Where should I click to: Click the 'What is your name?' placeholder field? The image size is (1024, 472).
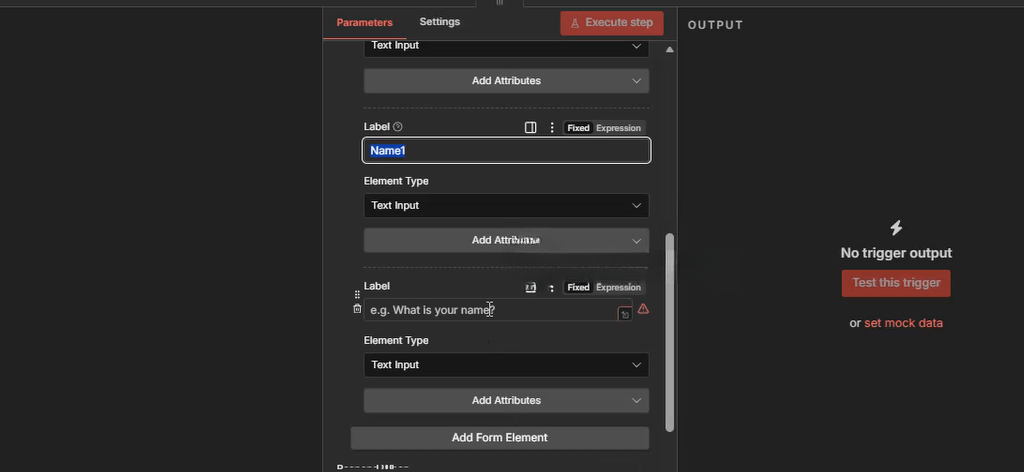(x=498, y=309)
